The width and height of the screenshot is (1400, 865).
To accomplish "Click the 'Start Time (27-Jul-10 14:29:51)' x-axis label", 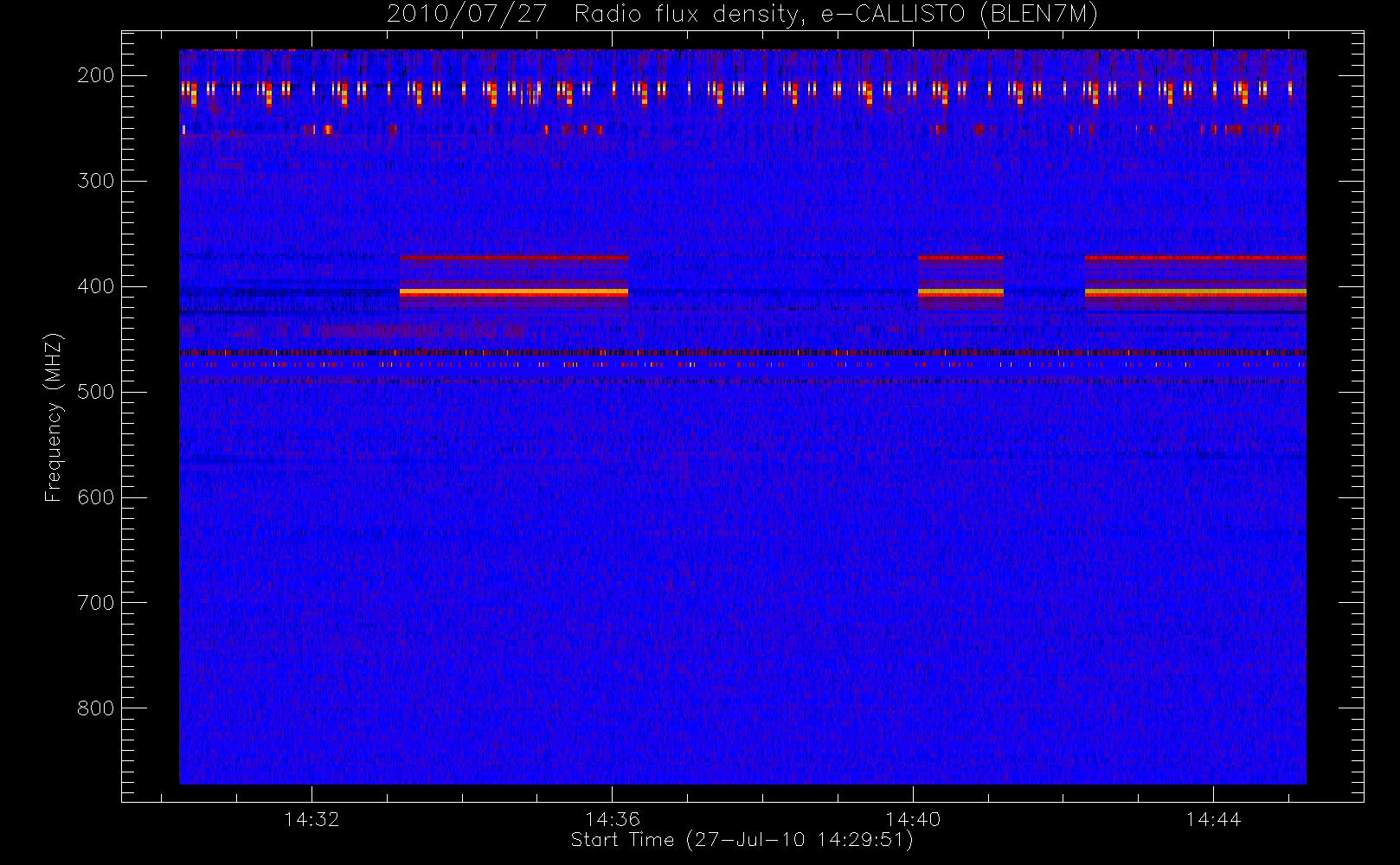I will tap(742, 840).
